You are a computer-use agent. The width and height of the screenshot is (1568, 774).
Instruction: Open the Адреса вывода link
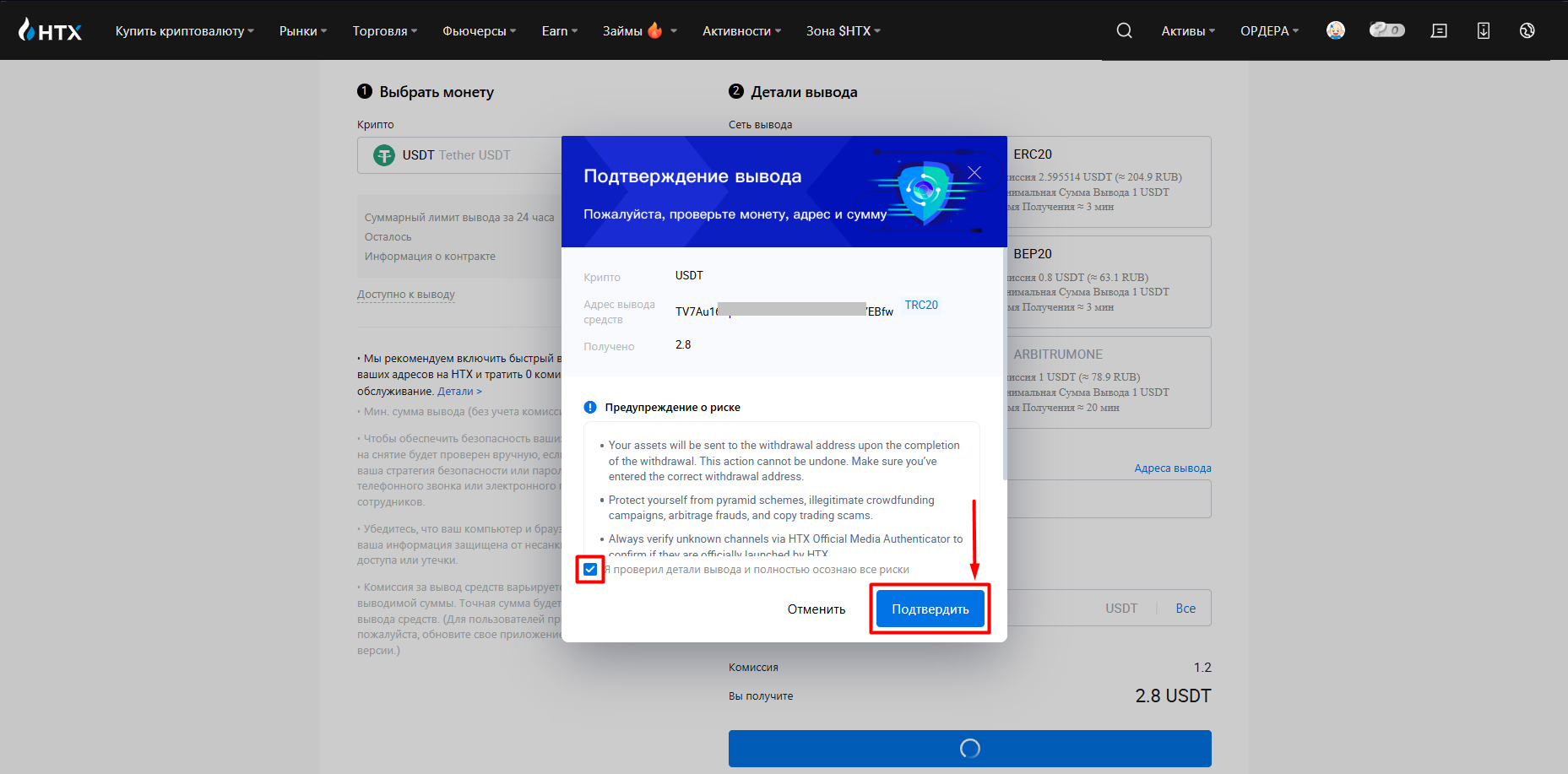1173,468
